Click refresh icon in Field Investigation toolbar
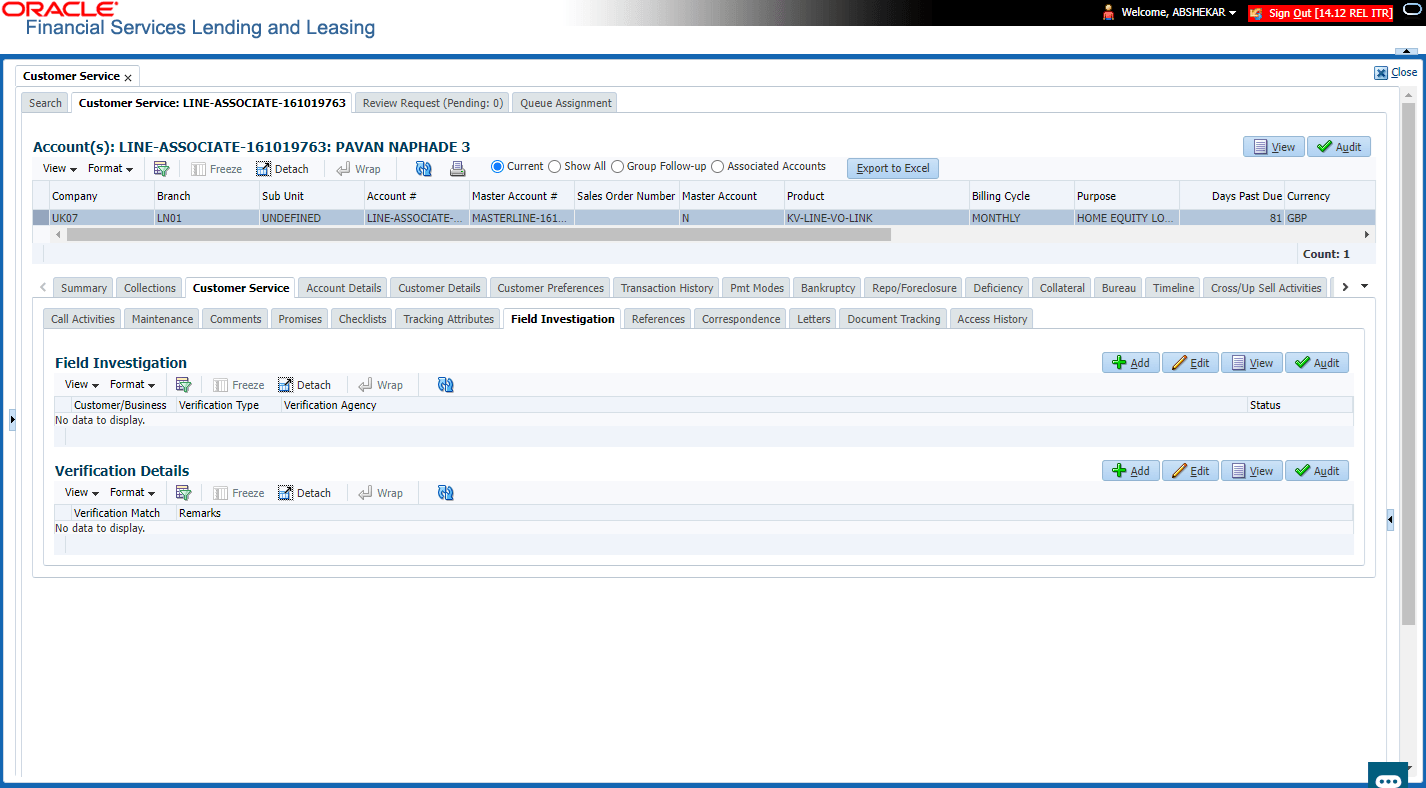Viewport: 1426px width, 788px height. coord(446,385)
